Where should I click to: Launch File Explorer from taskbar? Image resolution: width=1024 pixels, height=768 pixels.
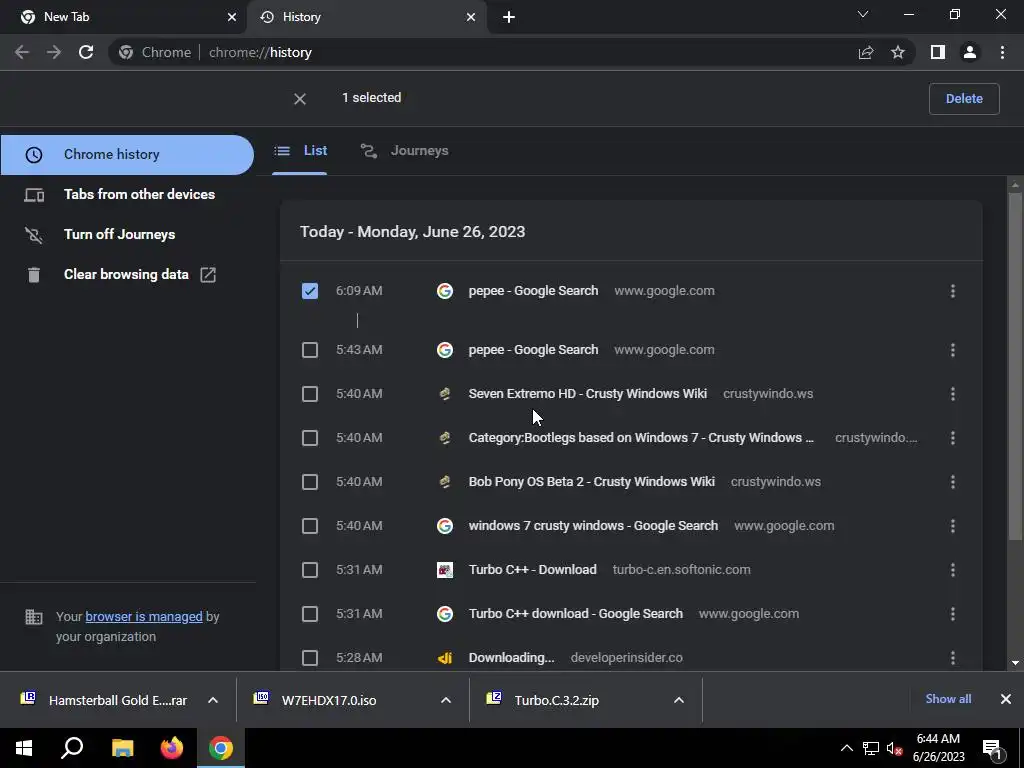click(122, 748)
